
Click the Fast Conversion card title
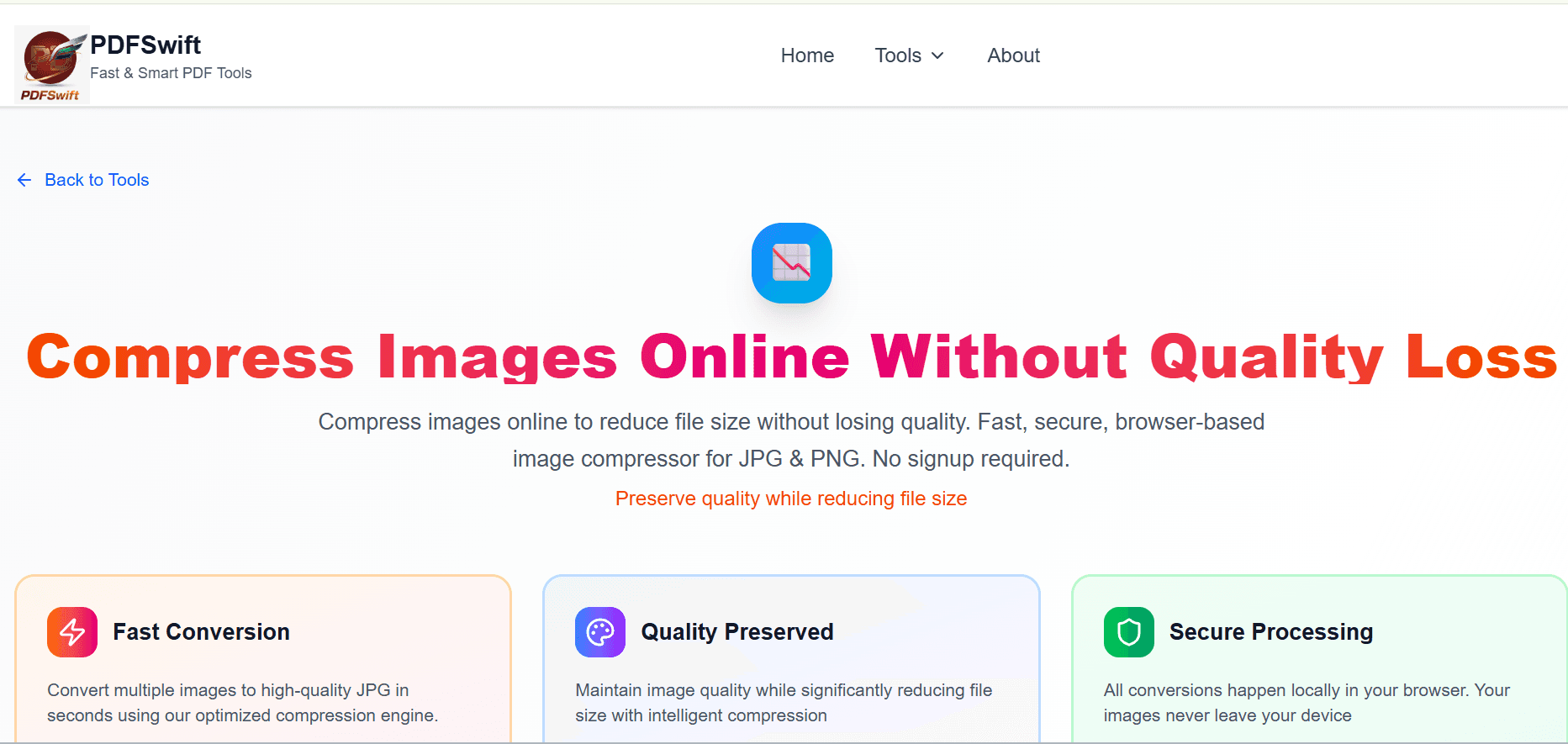coord(202,632)
